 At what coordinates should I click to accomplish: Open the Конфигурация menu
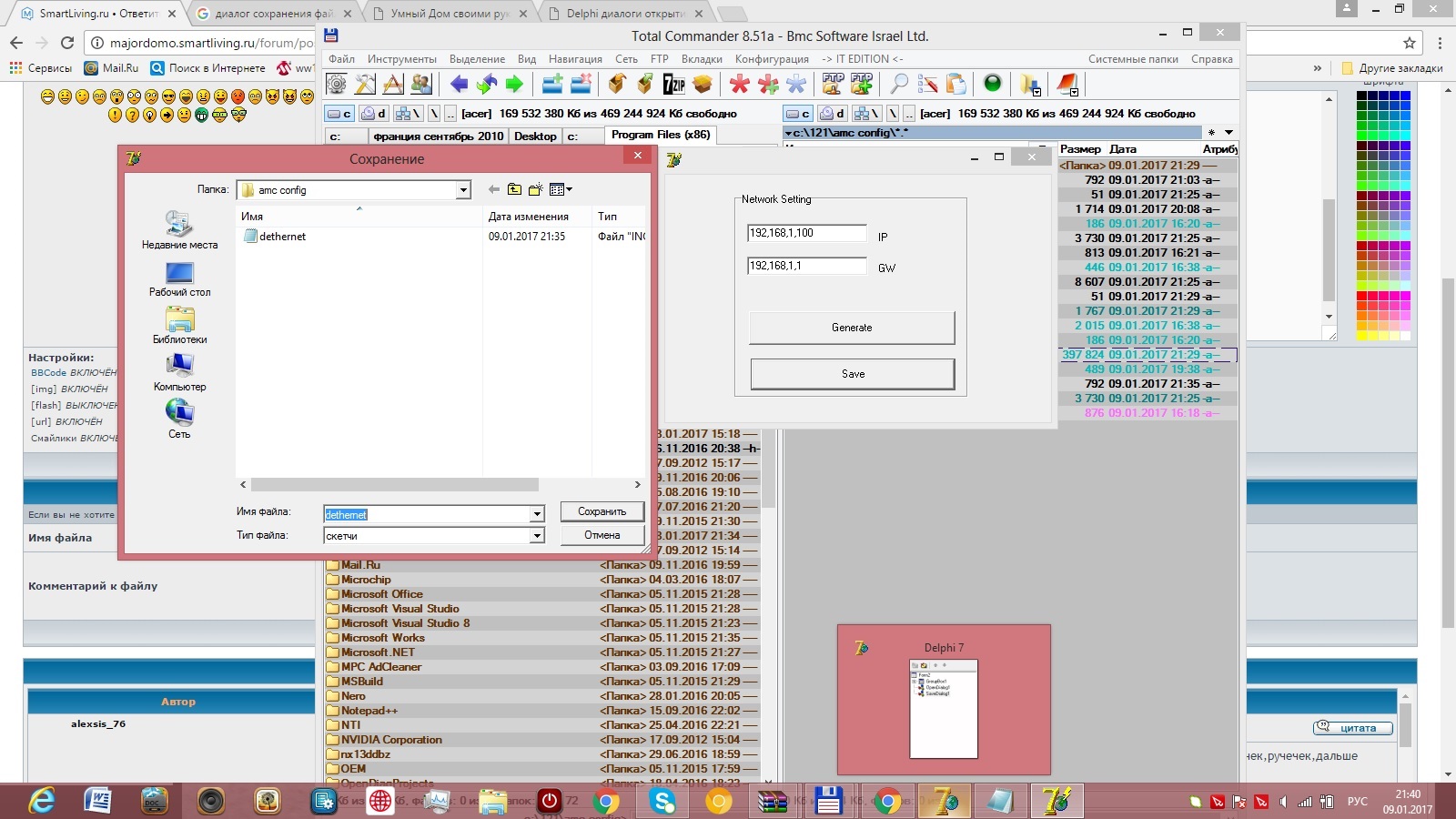click(x=772, y=59)
